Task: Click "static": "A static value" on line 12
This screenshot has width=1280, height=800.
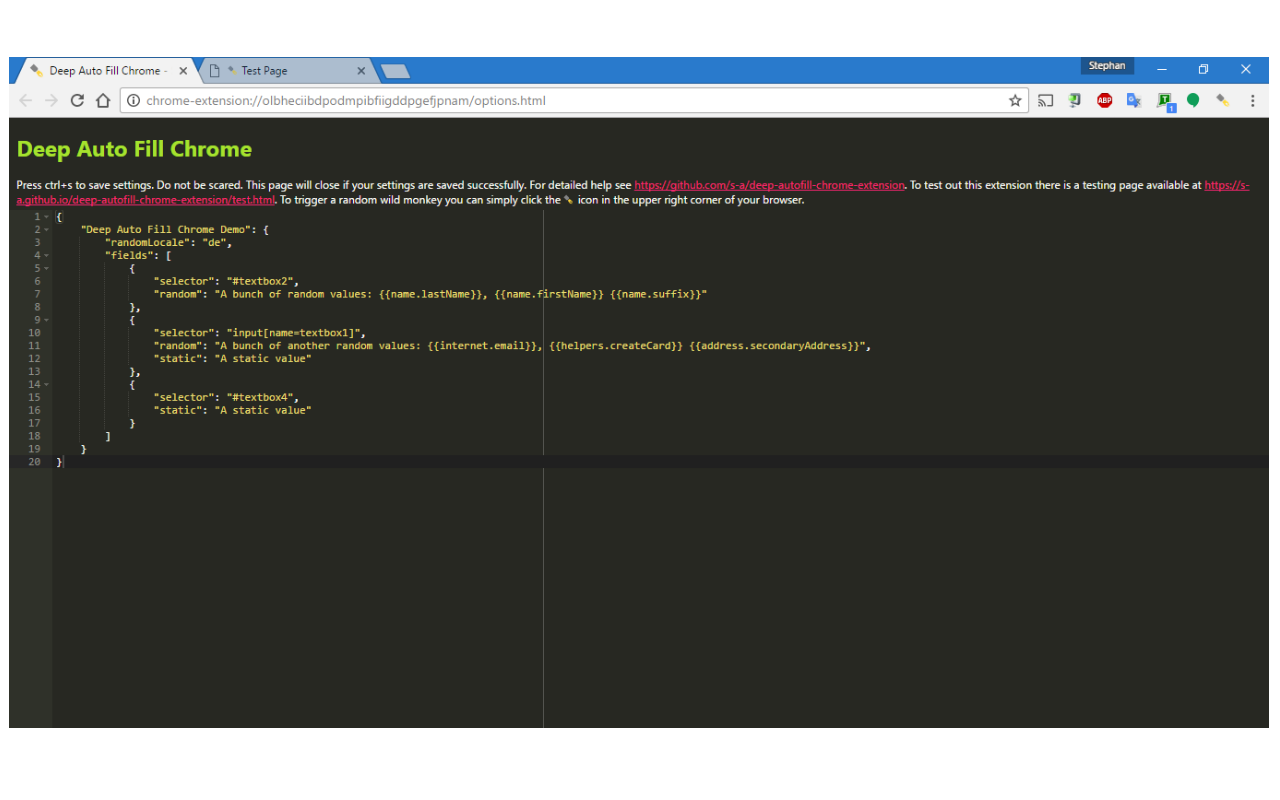Action: 232,359
